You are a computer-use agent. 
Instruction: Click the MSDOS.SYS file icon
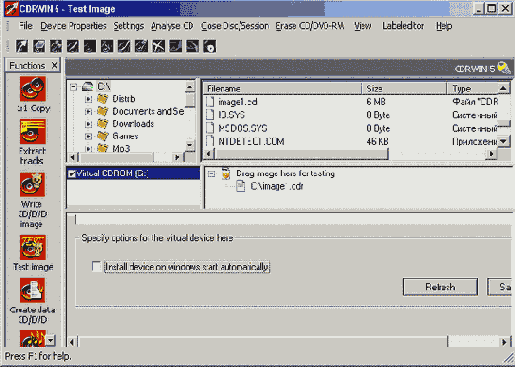point(210,128)
